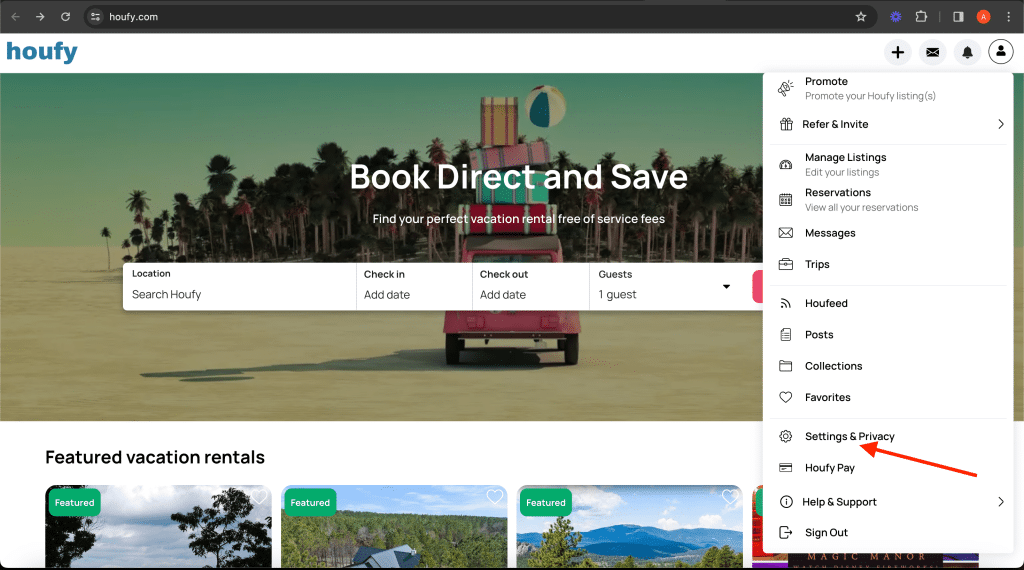Screen dimensions: 1024x570
Task: Open the notifications bell icon
Action: coord(967,52)
